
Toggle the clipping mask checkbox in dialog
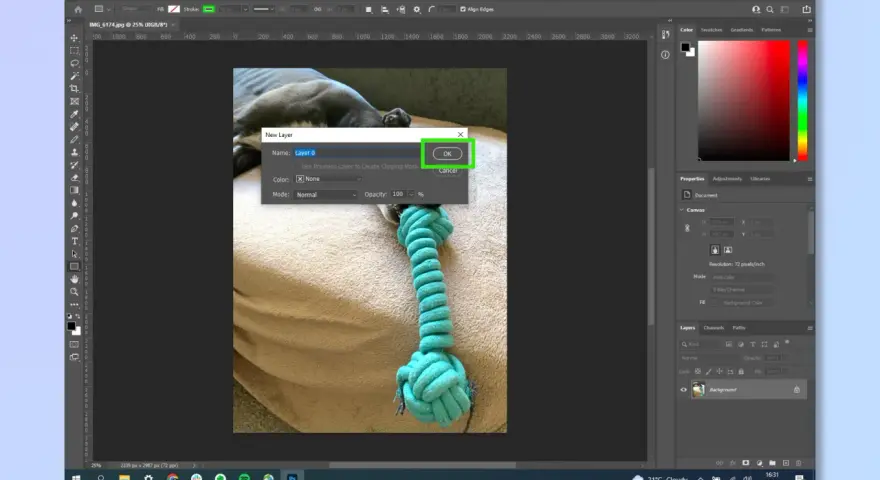297,166
